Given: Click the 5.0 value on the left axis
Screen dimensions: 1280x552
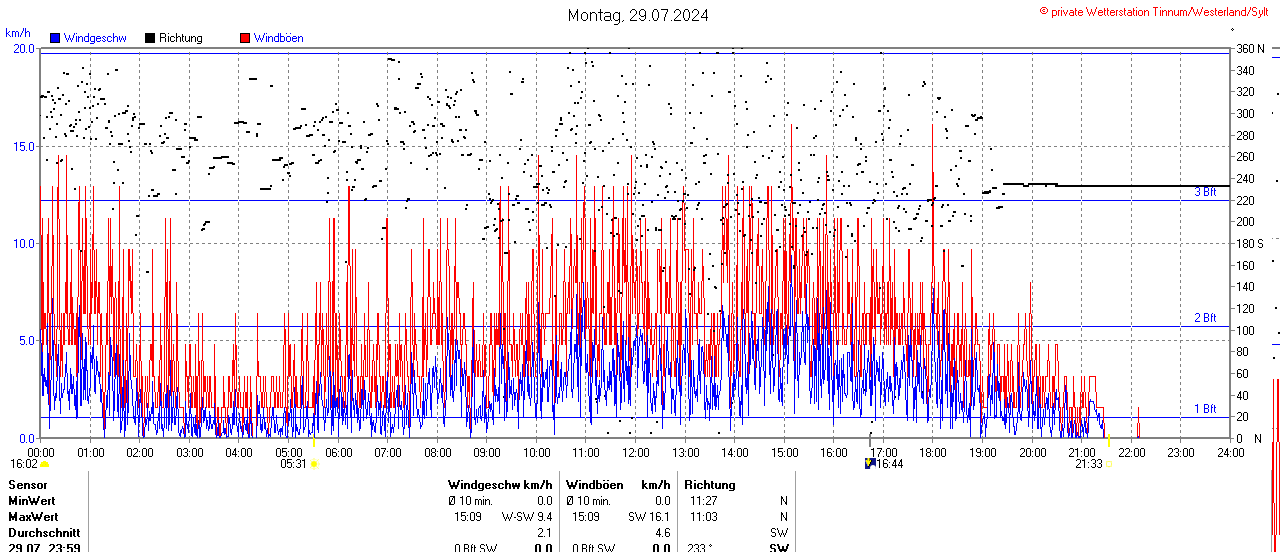Looking at the screenshot, I should (x=27, y=340).
